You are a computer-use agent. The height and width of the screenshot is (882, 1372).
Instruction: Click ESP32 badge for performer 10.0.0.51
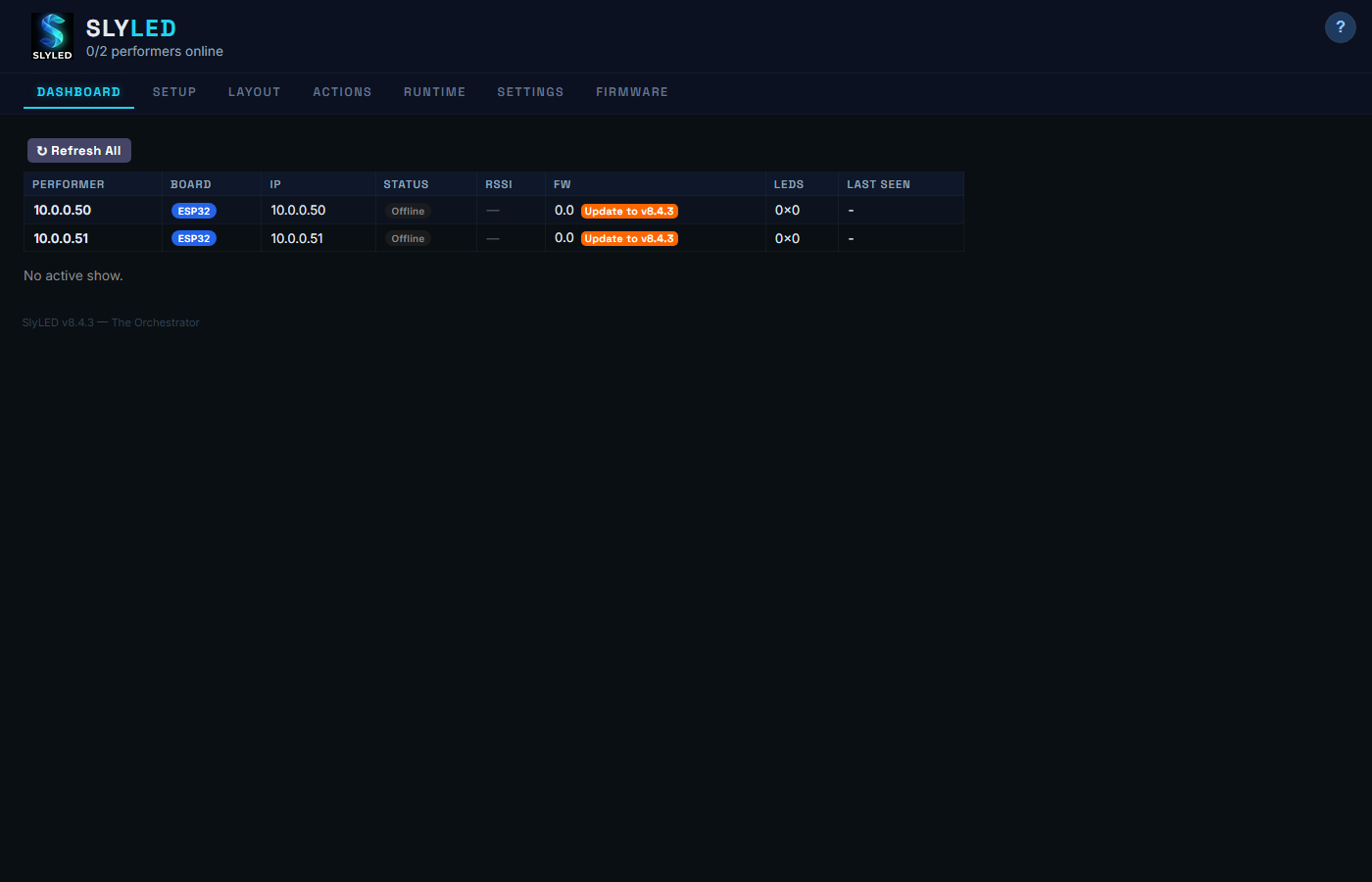coord(194,238)
